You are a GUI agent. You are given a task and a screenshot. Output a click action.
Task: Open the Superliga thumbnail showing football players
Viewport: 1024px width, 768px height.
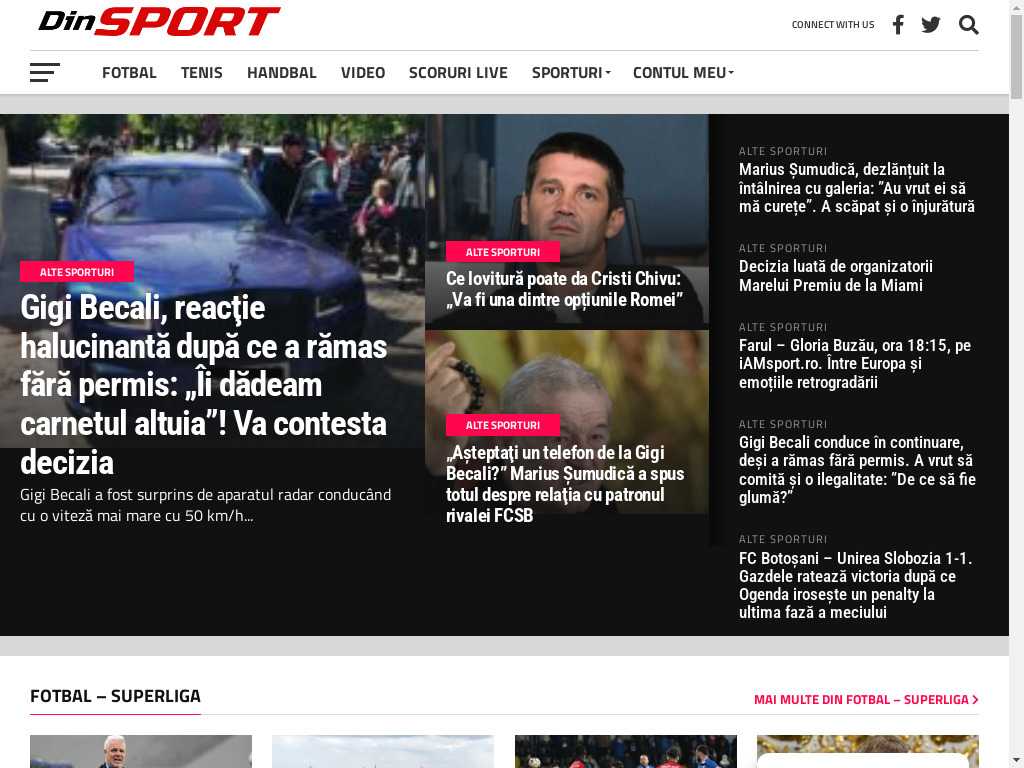(x=626, y=751)
